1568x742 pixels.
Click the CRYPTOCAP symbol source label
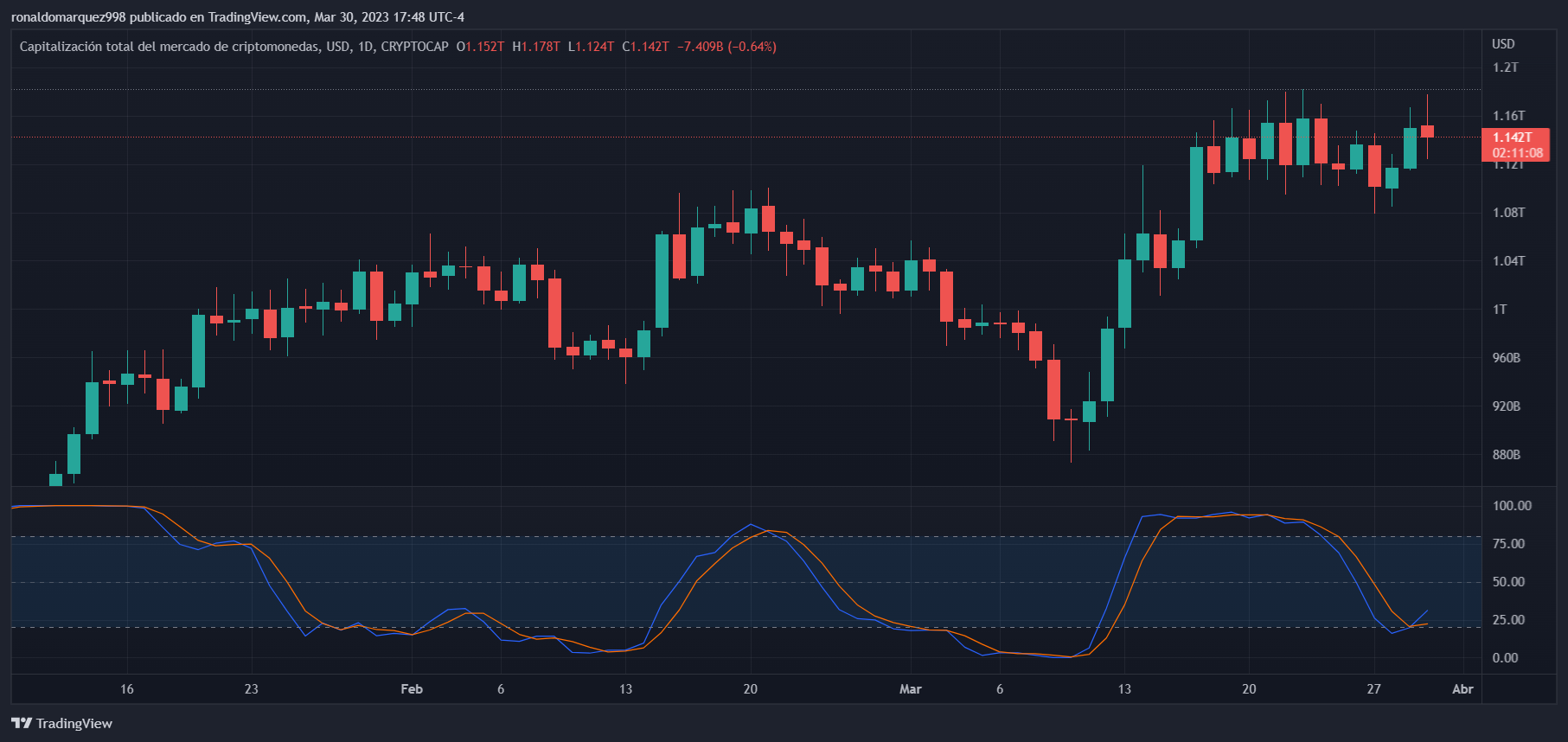(414, 47)
